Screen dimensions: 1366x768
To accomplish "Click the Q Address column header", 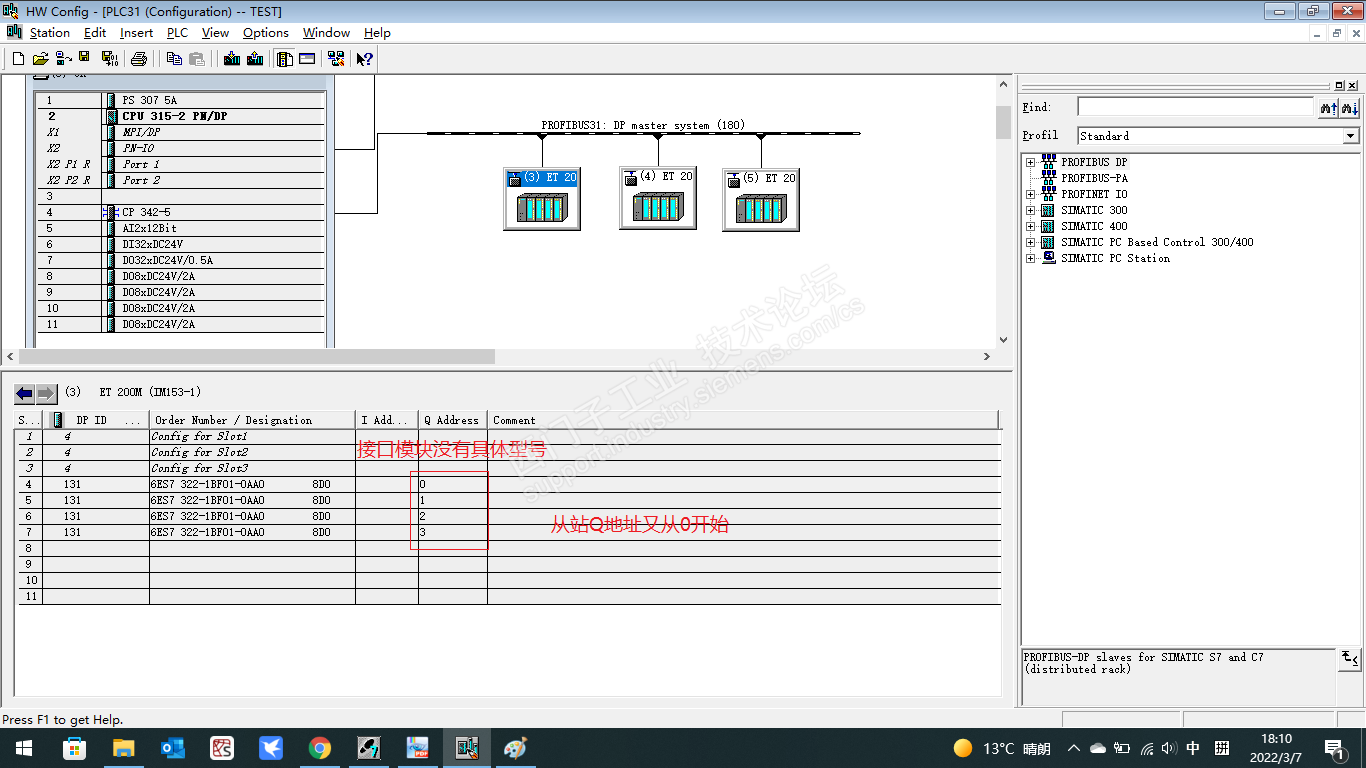I will tap(452, 420).
